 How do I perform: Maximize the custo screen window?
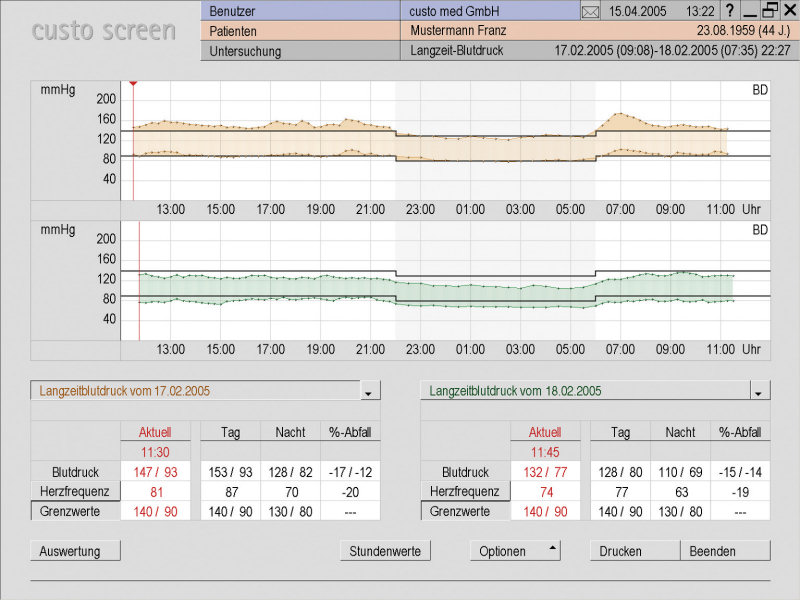769,11
